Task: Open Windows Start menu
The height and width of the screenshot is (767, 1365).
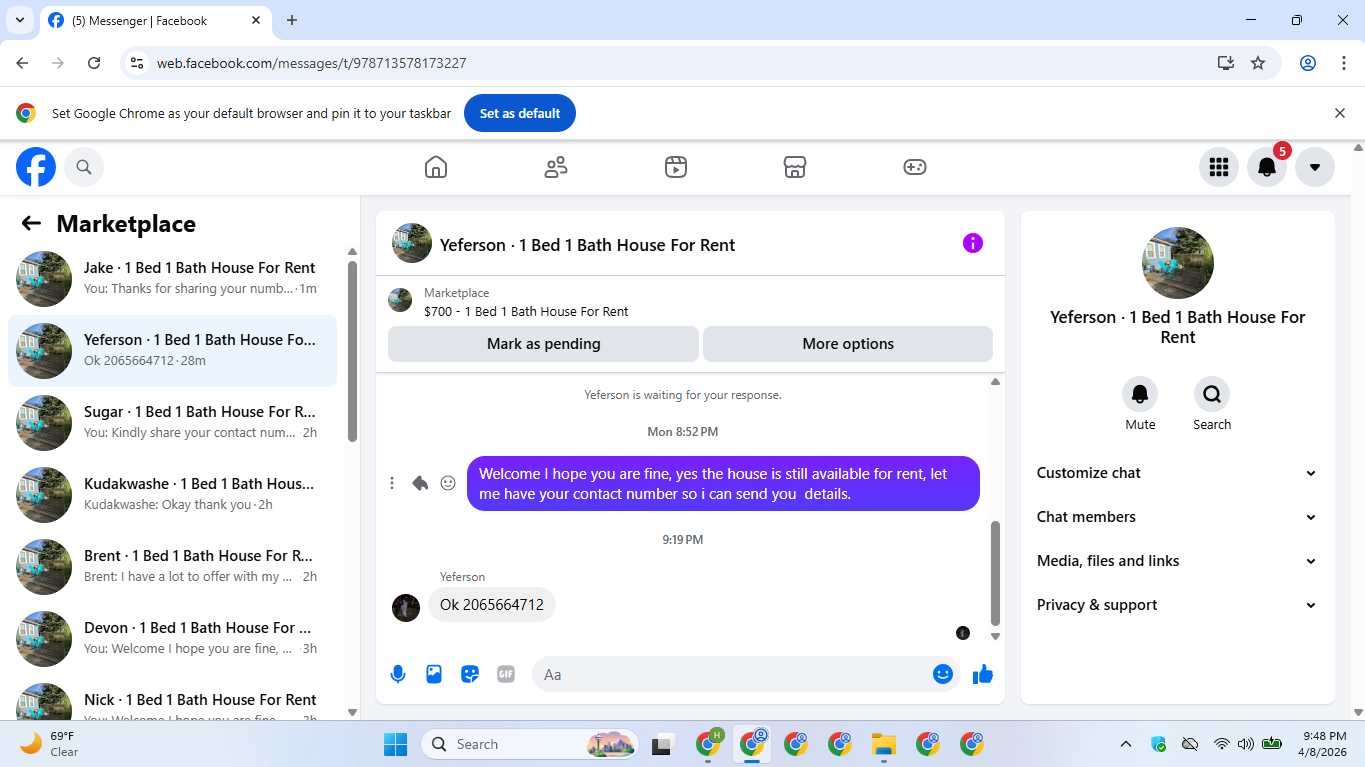Action: tap(396, 744)
